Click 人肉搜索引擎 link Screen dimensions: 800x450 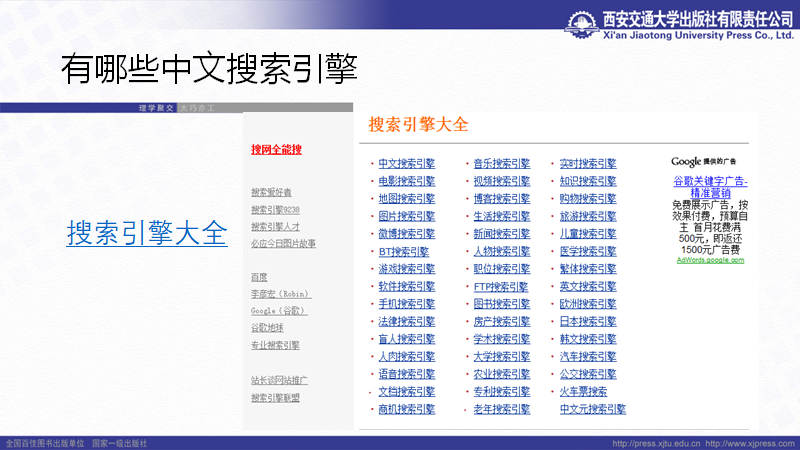pyautogui.click(x=407, y=357)
